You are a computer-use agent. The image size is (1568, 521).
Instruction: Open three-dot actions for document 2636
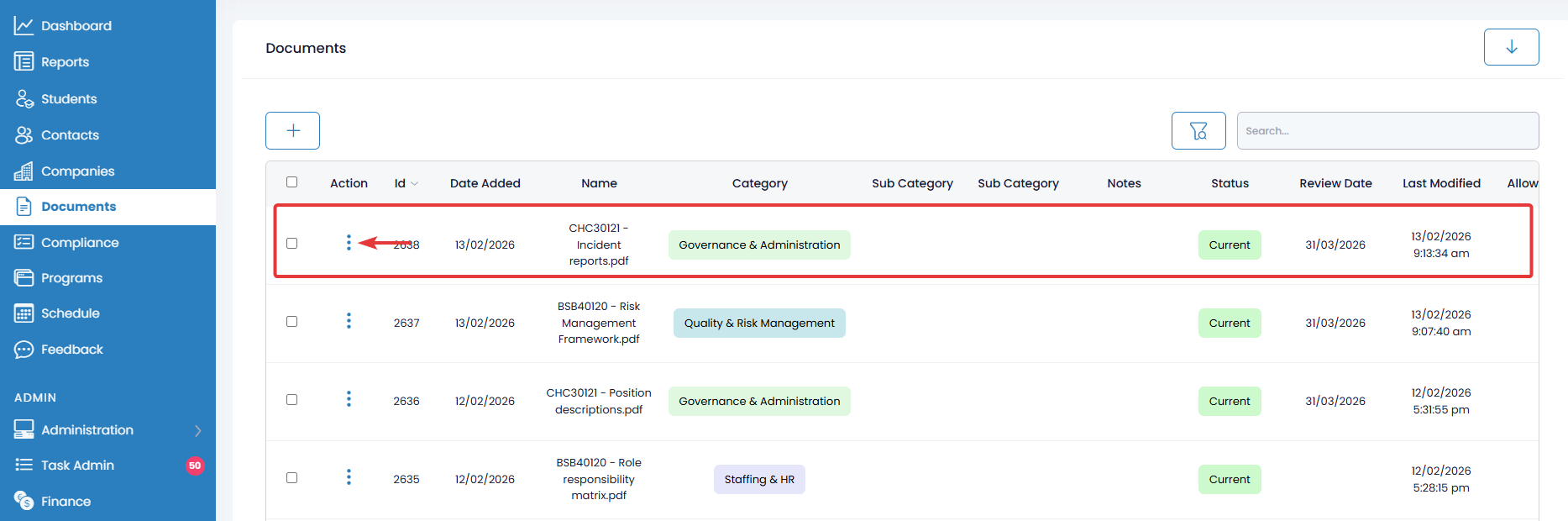(x=349, y=399)
